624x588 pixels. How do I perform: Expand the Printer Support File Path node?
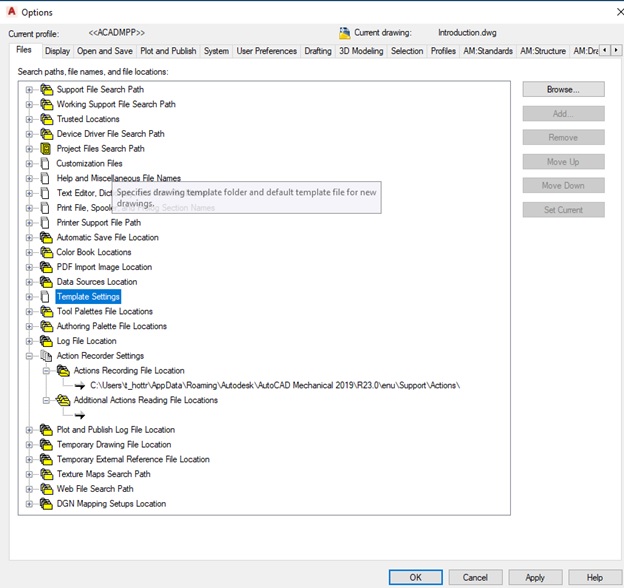[x=29, y=223]
